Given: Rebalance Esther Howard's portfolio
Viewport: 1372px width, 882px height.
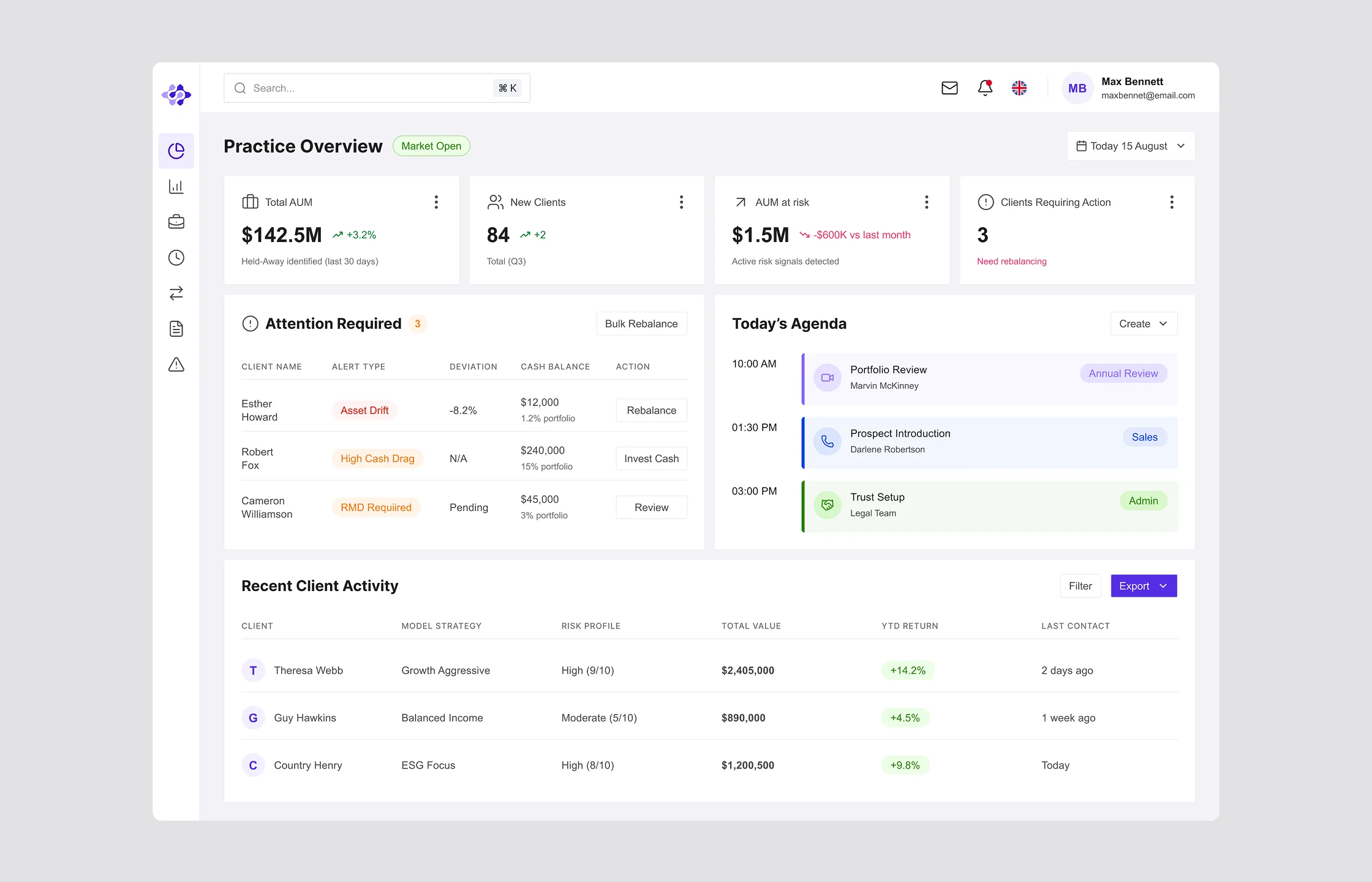Looking at the screenshot, I should (651, 410).
